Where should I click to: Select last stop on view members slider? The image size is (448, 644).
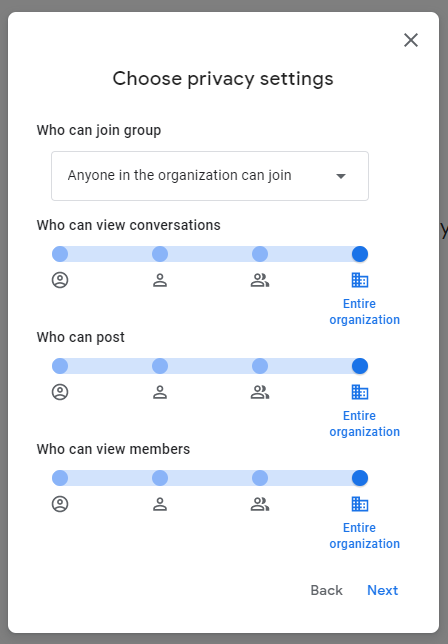(360, 478)
